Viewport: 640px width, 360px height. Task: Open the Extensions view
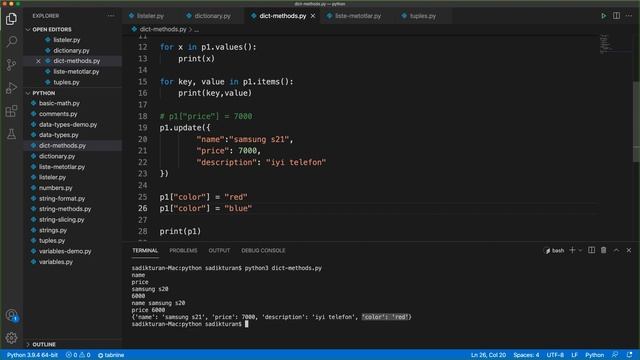11,111
